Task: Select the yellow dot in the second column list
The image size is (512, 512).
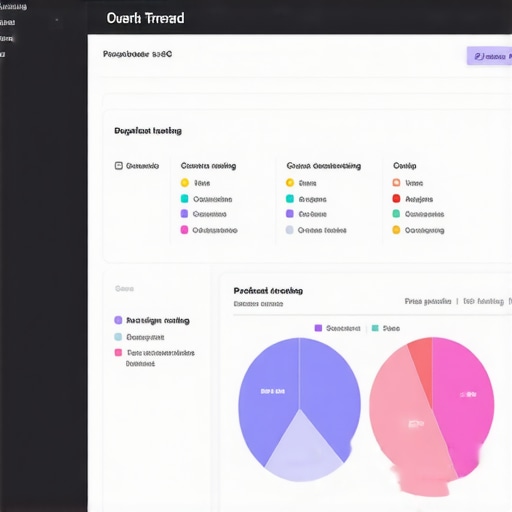Action: [185, 183]
